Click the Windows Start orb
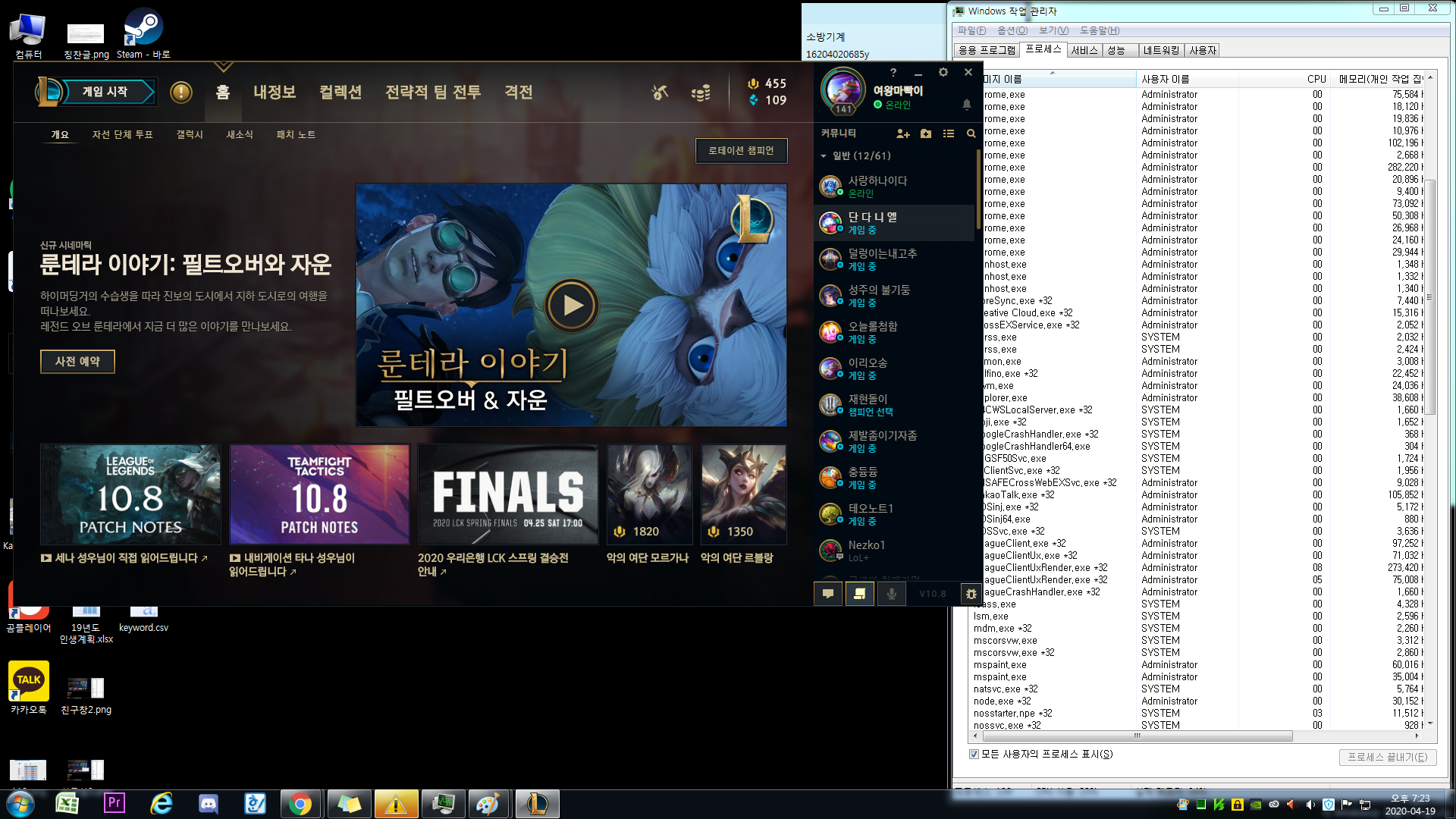Viewport: 1456px width, 819px height. [x=20, y=804]
